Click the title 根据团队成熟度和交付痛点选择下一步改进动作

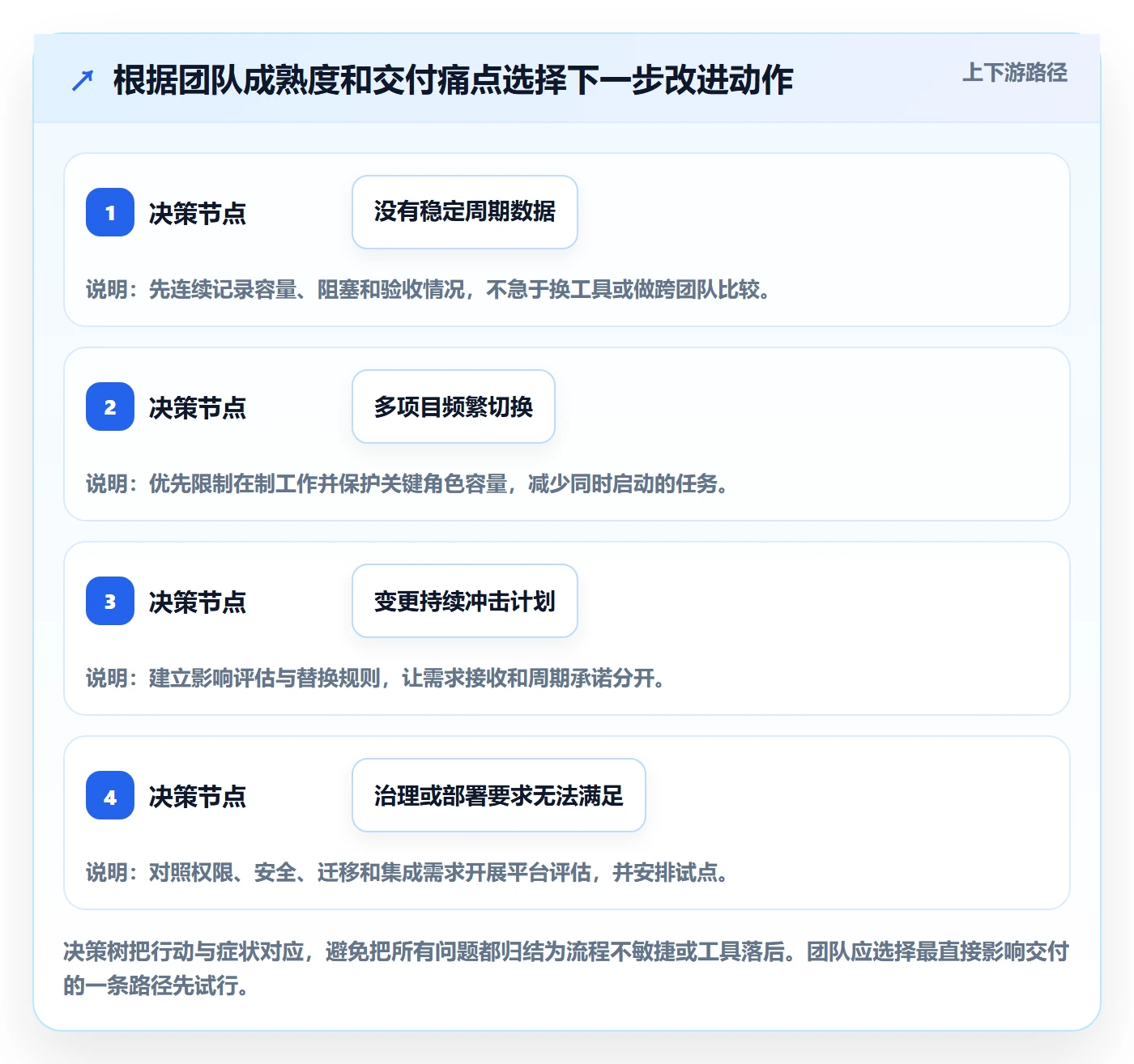(454, 80)
